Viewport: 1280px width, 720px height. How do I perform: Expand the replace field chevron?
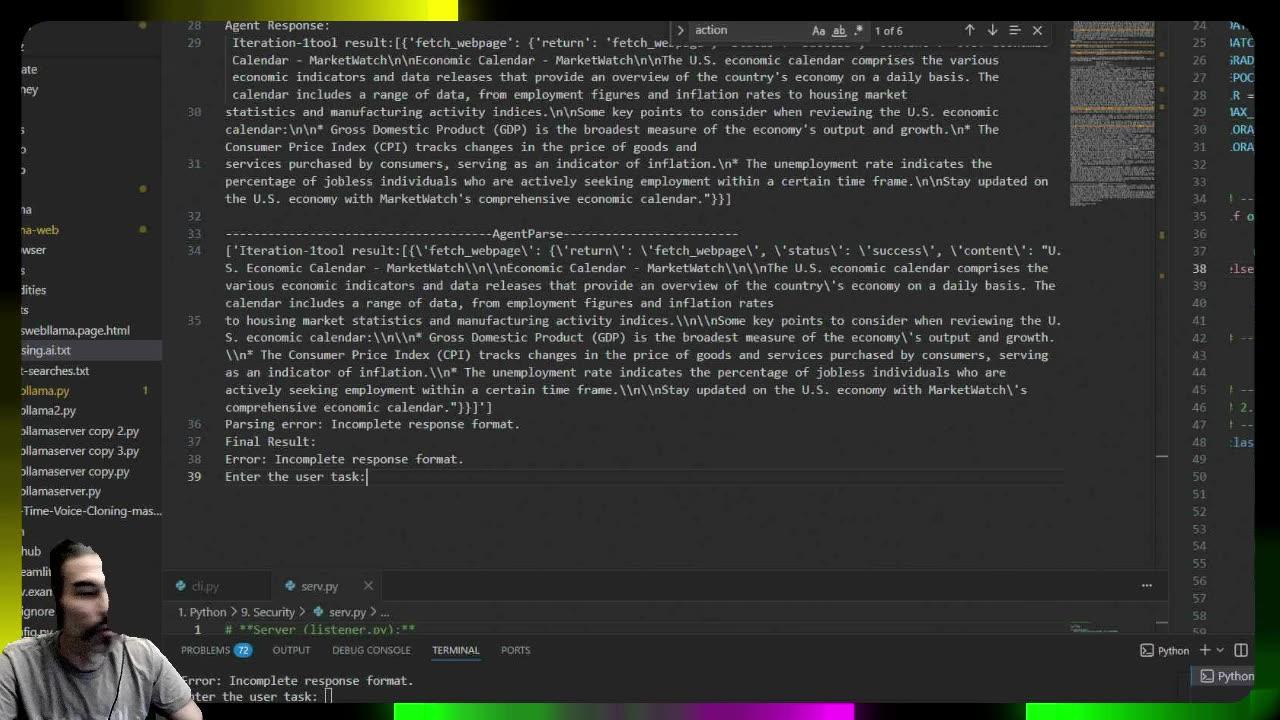[x=680, y=31]
